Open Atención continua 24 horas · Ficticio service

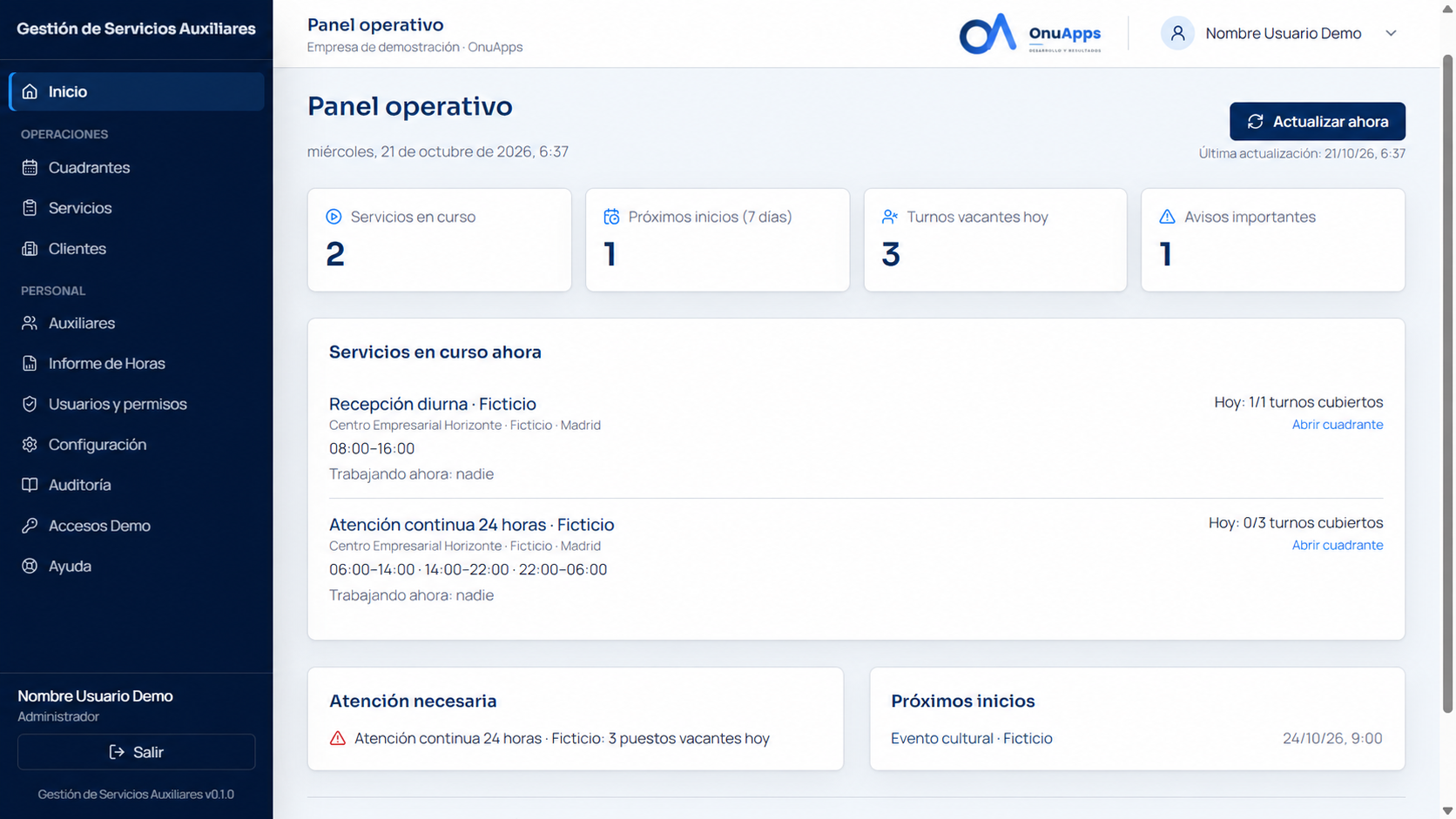(471, 525)
